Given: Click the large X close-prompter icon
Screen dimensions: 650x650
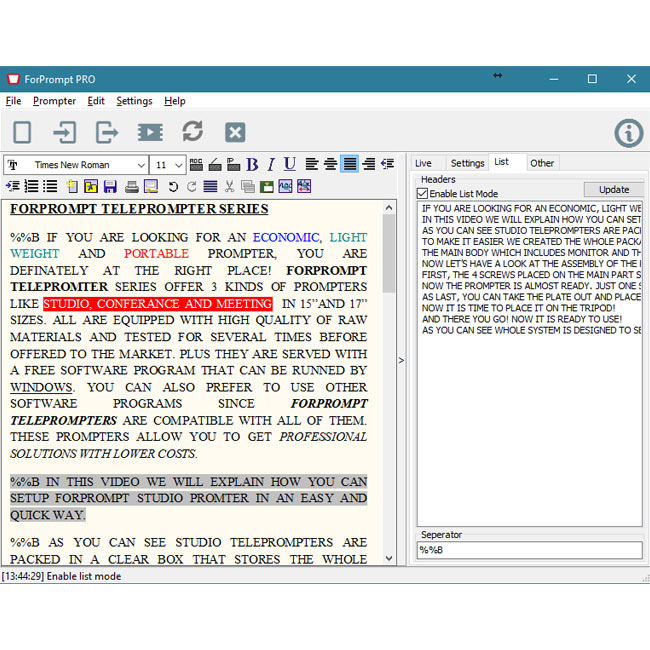Looking at the screenshot, I should (235, 132).
